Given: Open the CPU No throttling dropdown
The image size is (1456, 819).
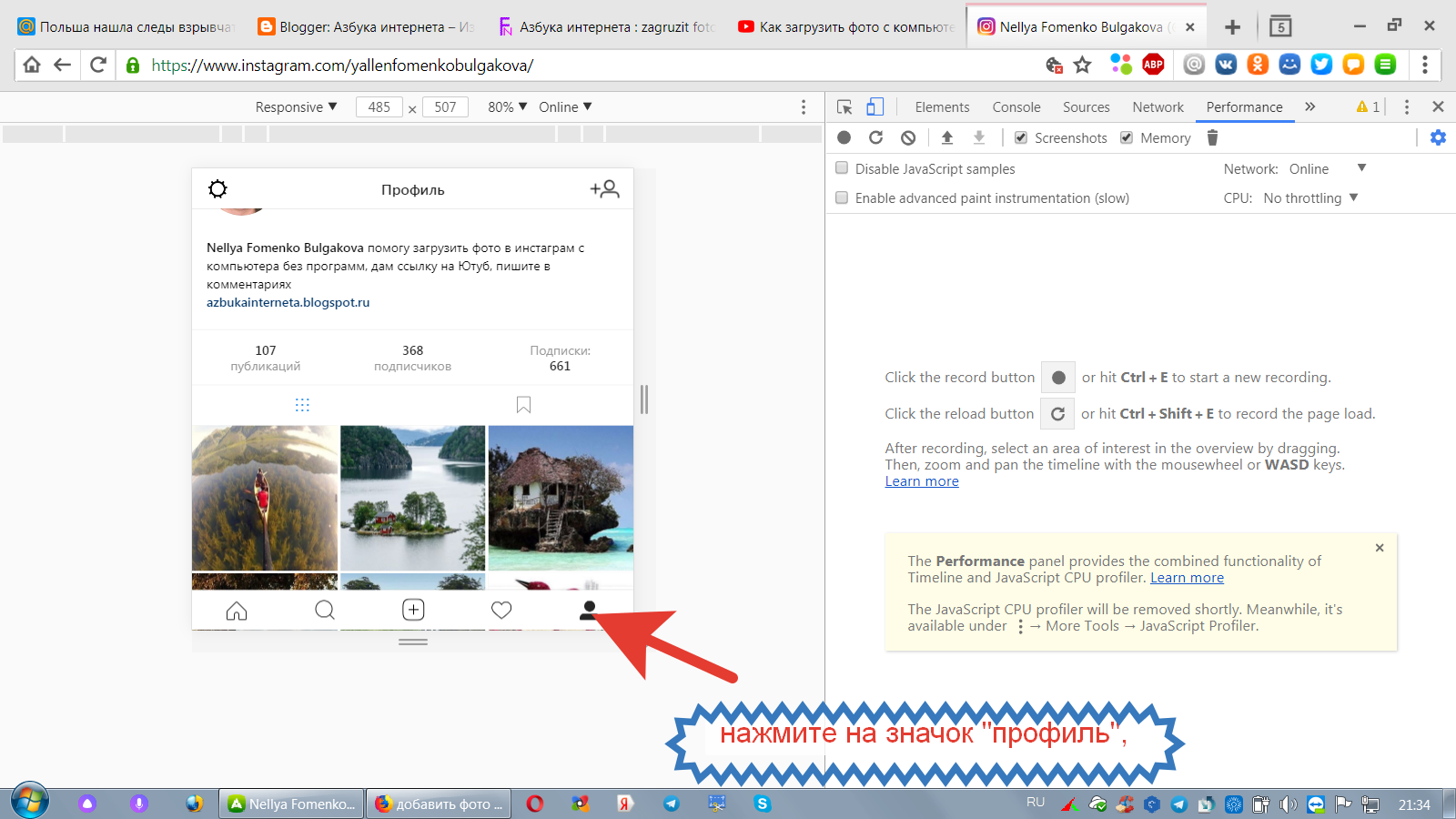Looking at the screenshot, I should click(x=1310, y=197).
